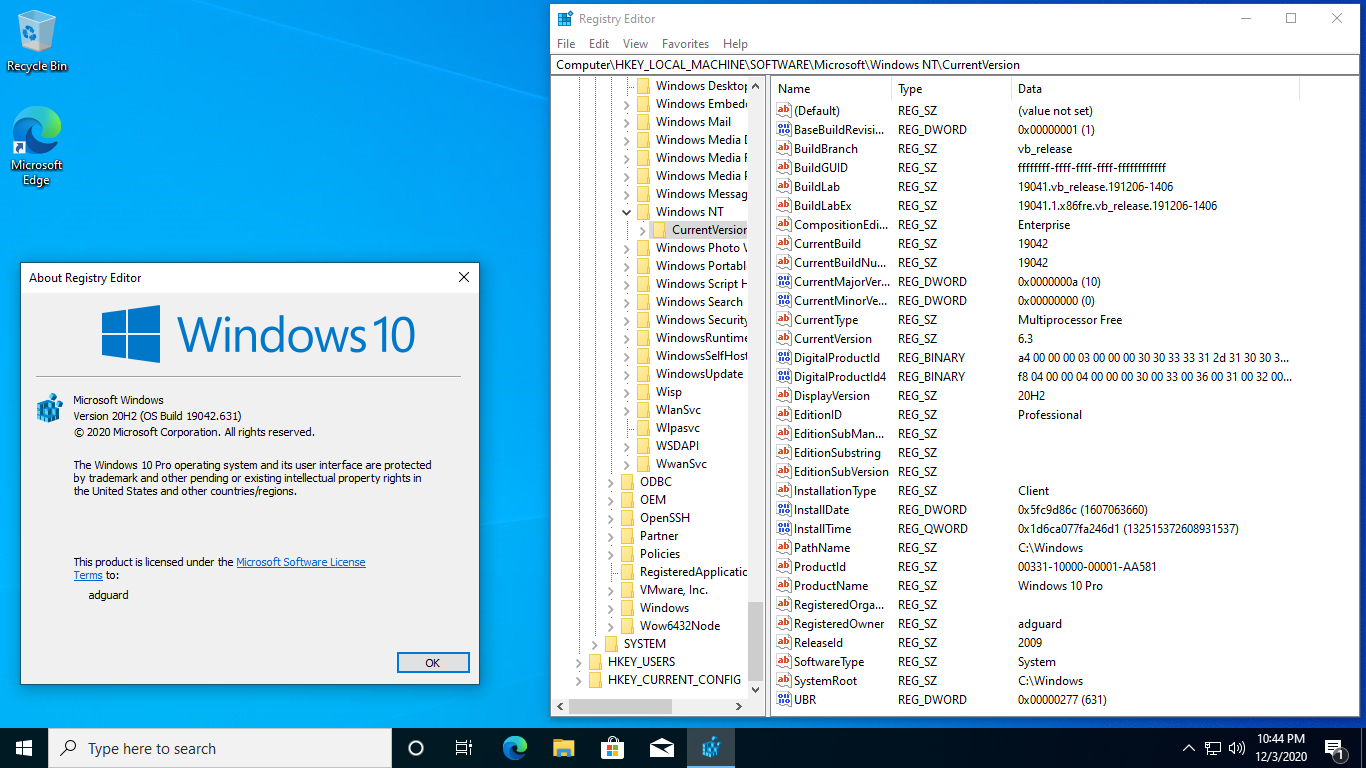The width and height of the screenshot is (1366, 768).
Task: Open the Help menu
Action: point(735,44)
